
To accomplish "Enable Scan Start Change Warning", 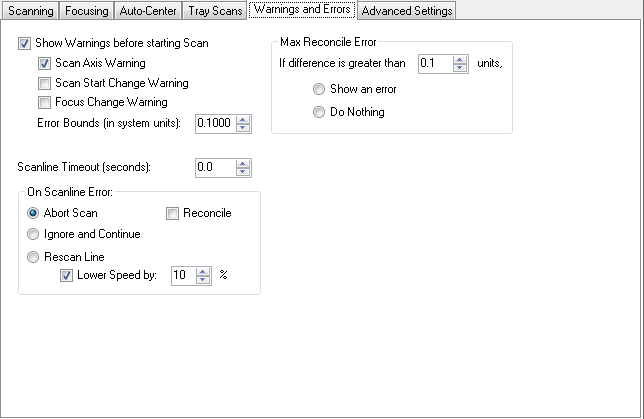I will 44,83.
